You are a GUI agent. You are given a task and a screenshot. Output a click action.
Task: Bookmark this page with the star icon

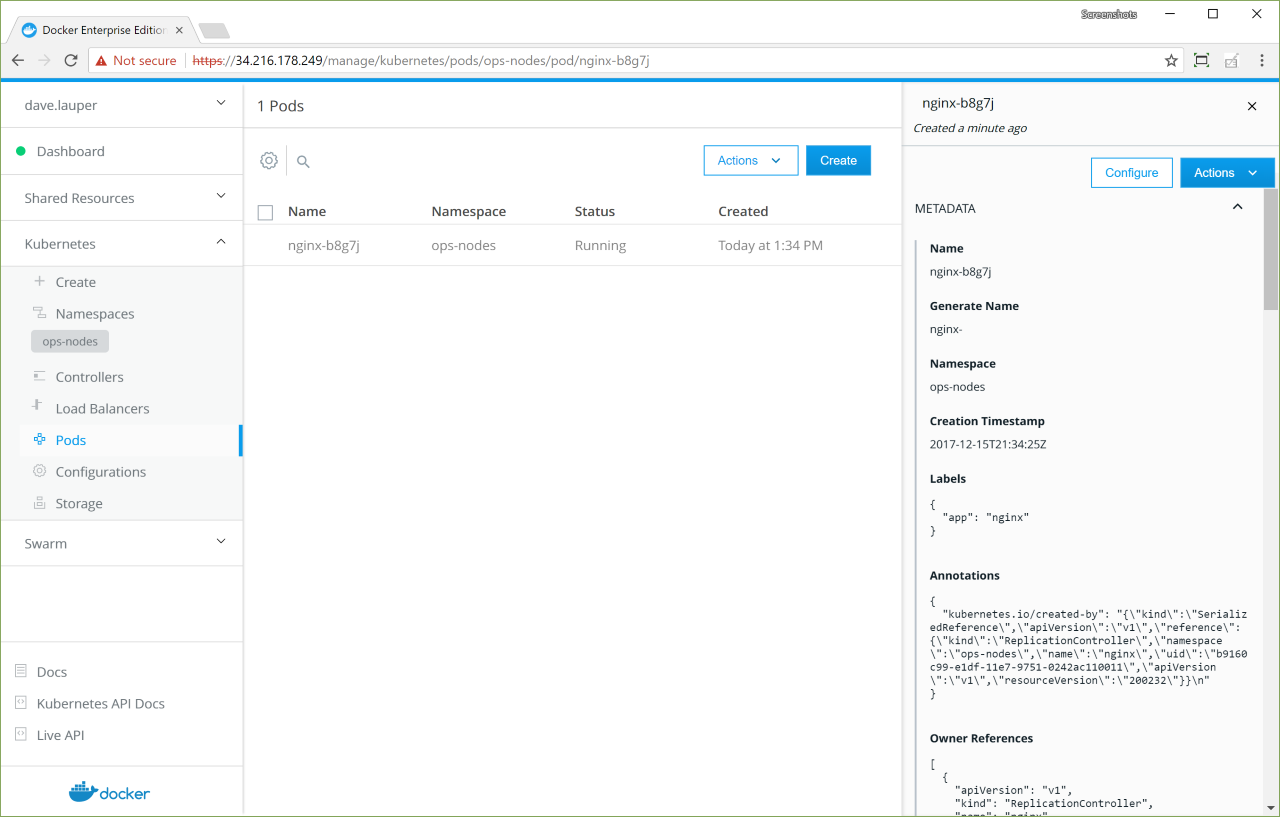[x=1171, y=61]
